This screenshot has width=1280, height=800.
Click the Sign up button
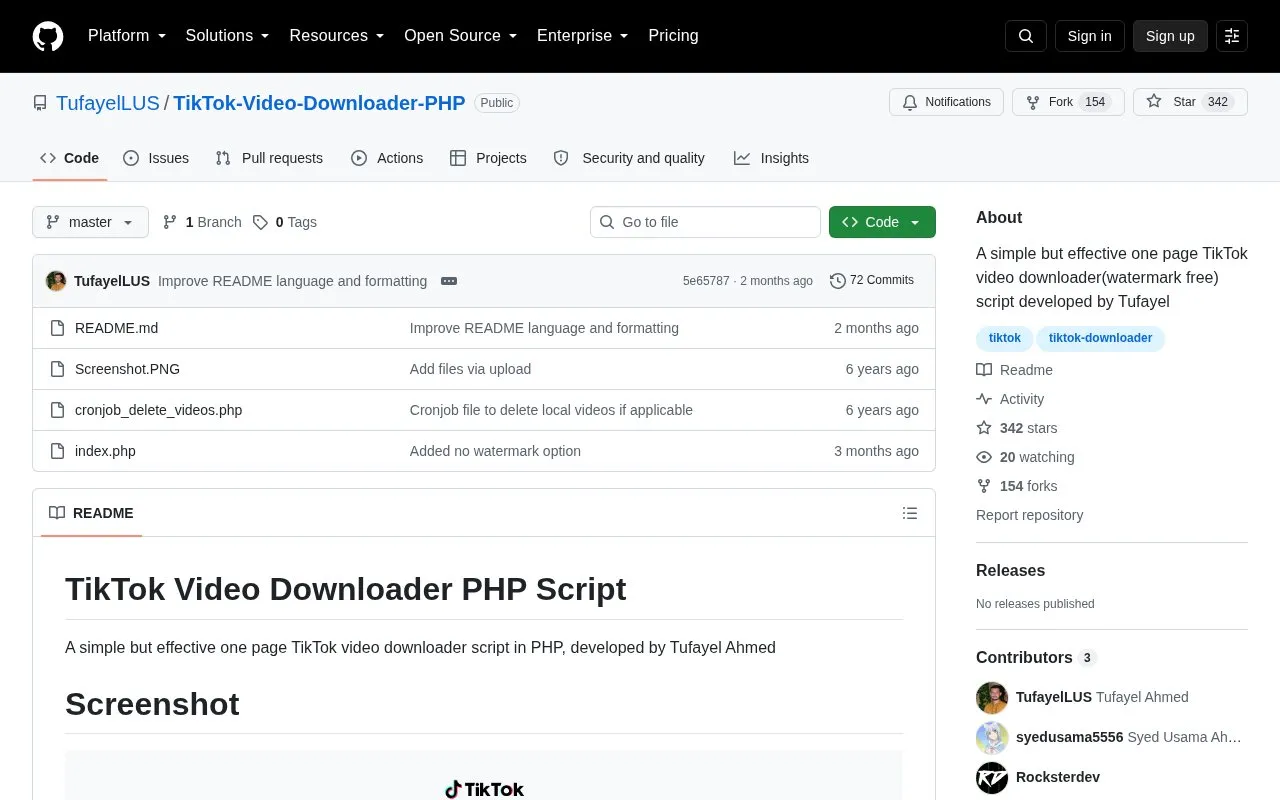tap(1170, 36)
